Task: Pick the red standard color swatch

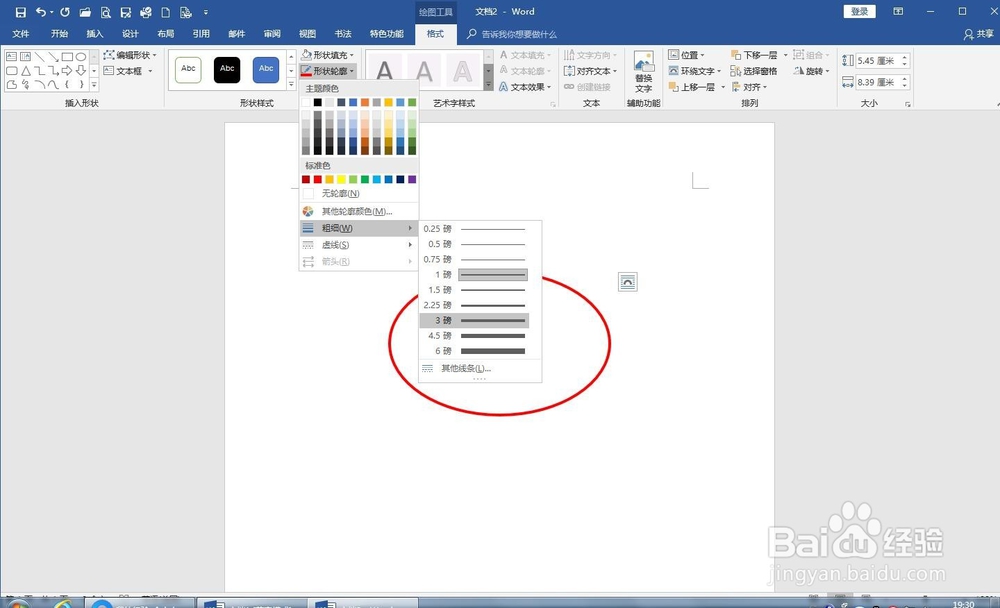Action: pyautogui.click(x=318, y=179)
